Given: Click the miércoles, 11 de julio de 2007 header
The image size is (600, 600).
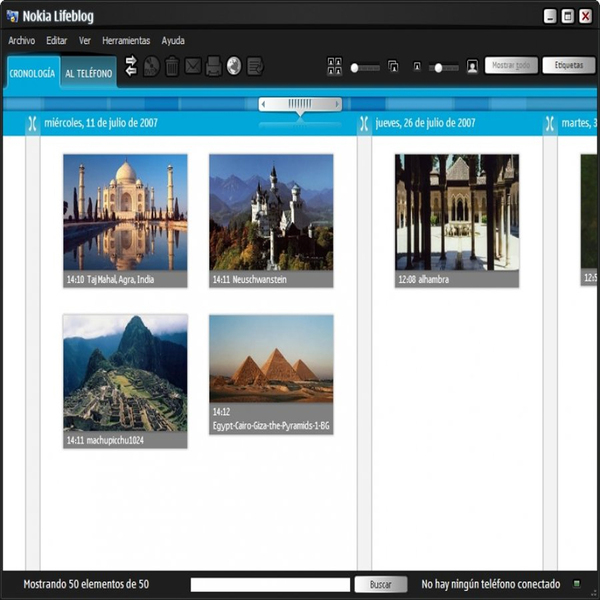Looking at the screenshot, I should [x=101, y=123].
